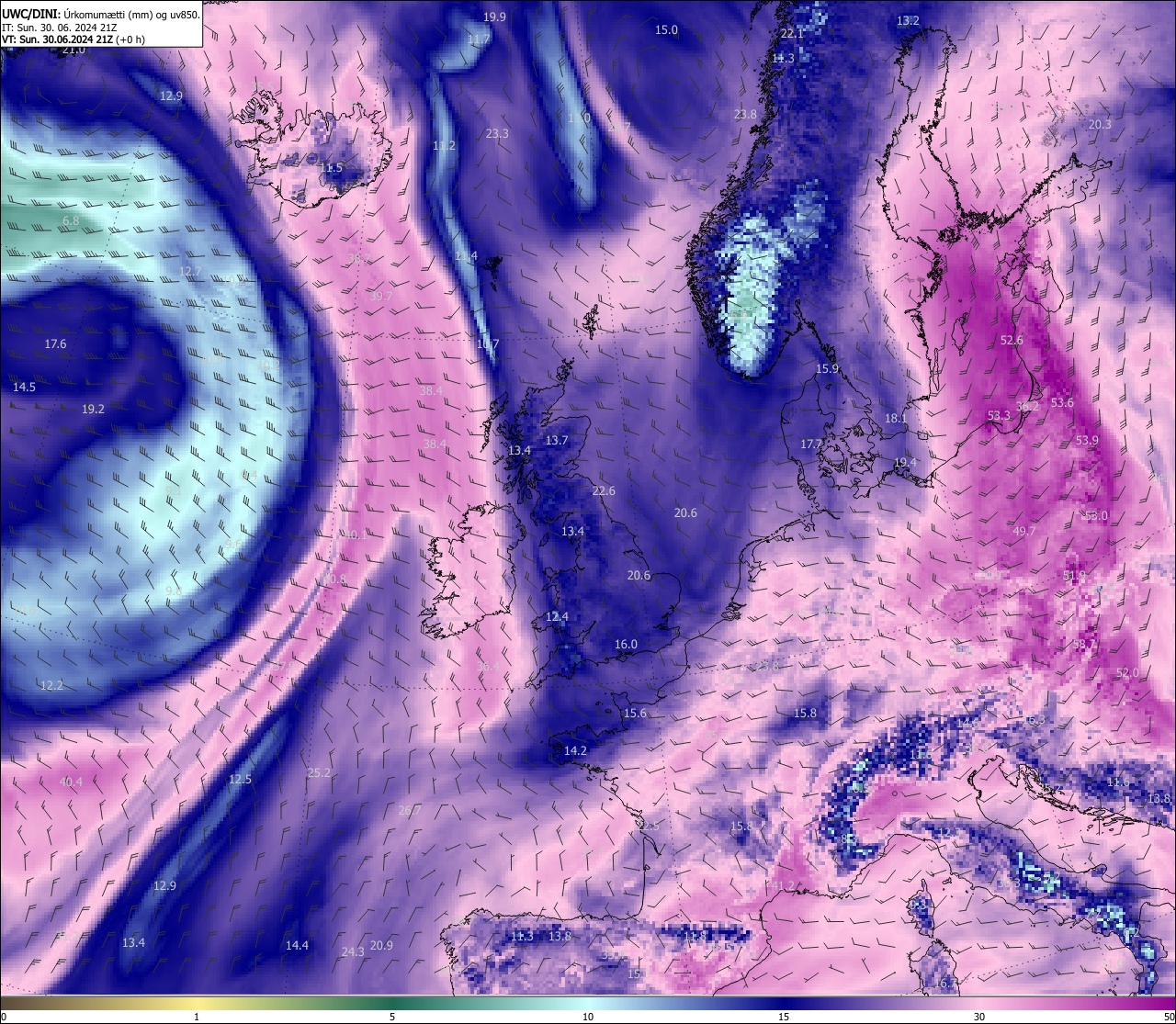Click the 20.9 value near Iberia
1176x1024 pixels.
(x=381, y=946)
